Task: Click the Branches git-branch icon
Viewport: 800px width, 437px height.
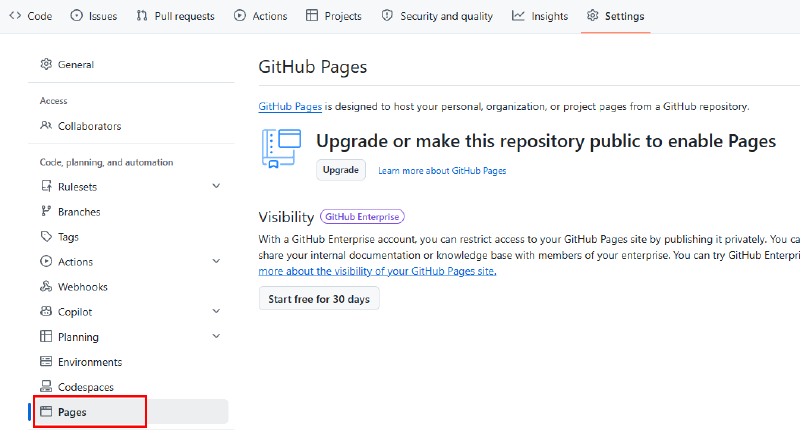Action: 46,211
